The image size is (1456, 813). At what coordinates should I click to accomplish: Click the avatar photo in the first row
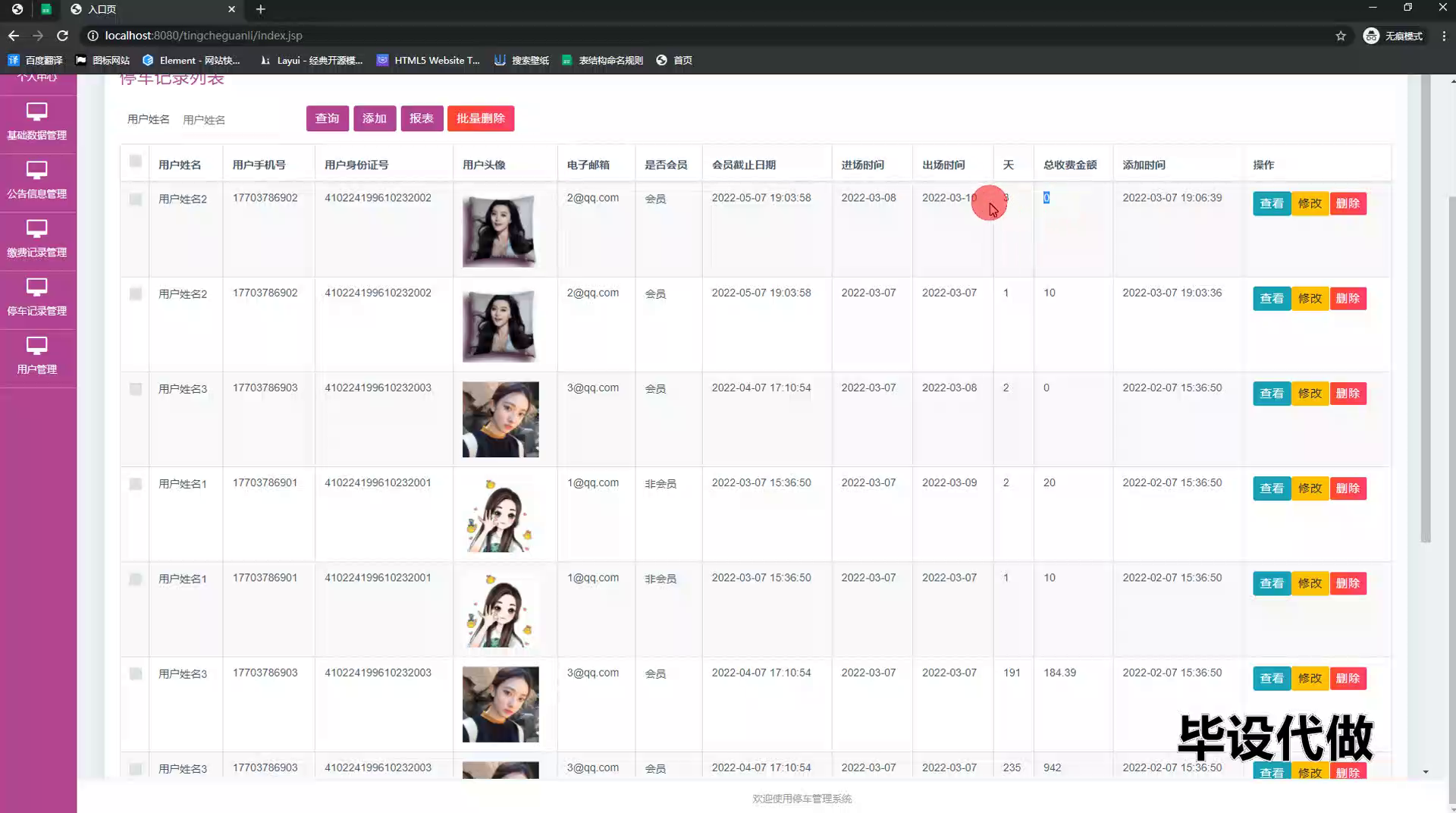(x=500, y=230)
